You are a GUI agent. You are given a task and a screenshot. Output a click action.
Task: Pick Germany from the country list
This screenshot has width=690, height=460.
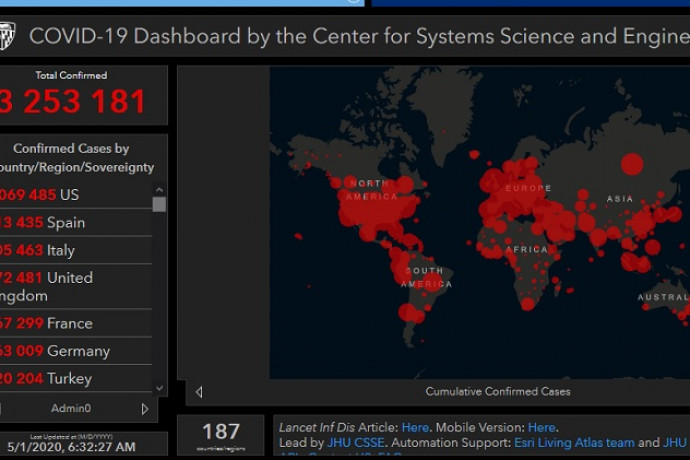tap(75, 351)
